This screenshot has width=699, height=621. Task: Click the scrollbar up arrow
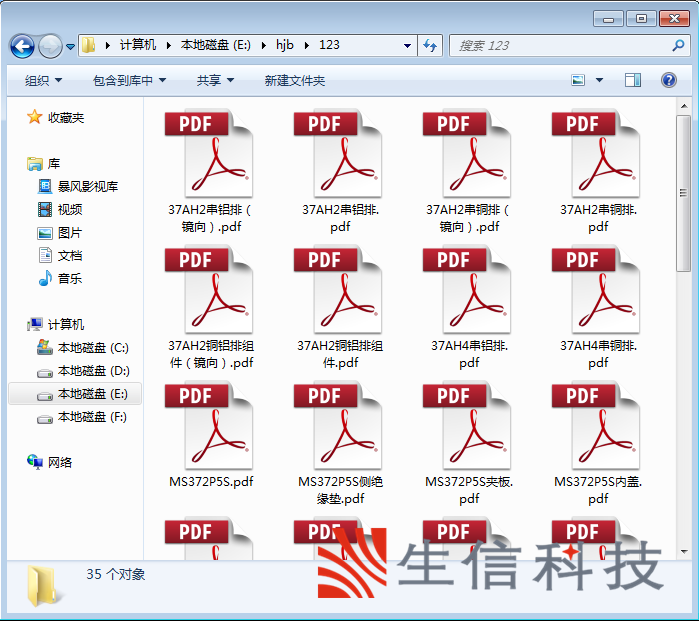point(683,106)
